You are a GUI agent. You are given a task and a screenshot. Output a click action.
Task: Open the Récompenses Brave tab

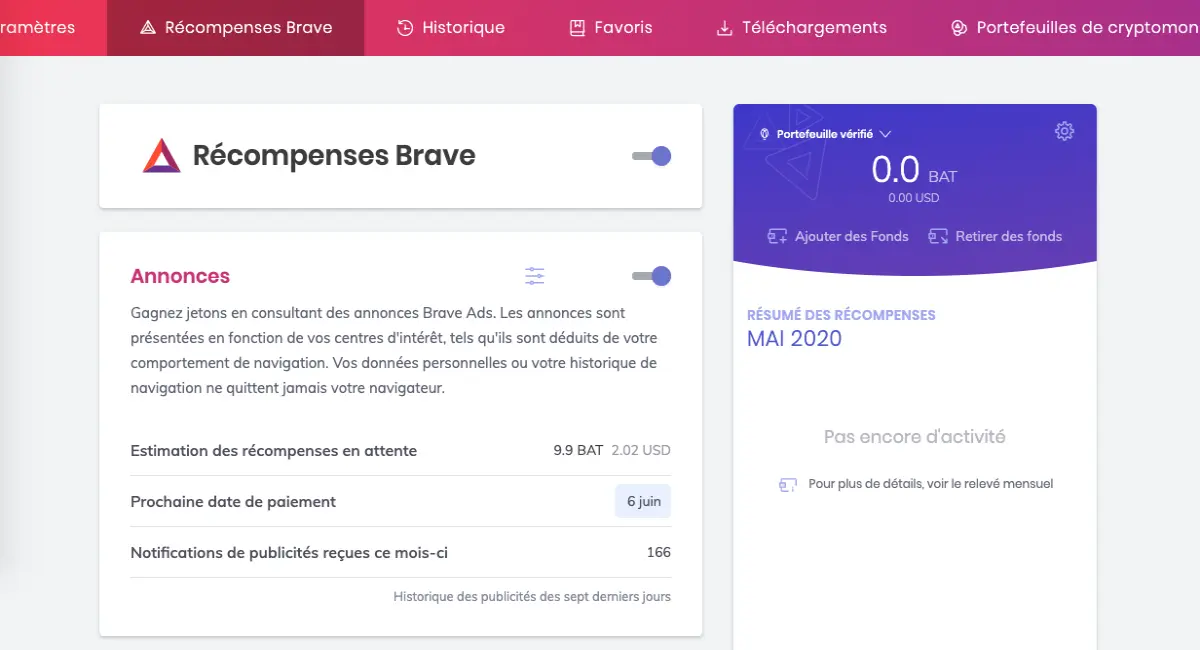point(236,28)
